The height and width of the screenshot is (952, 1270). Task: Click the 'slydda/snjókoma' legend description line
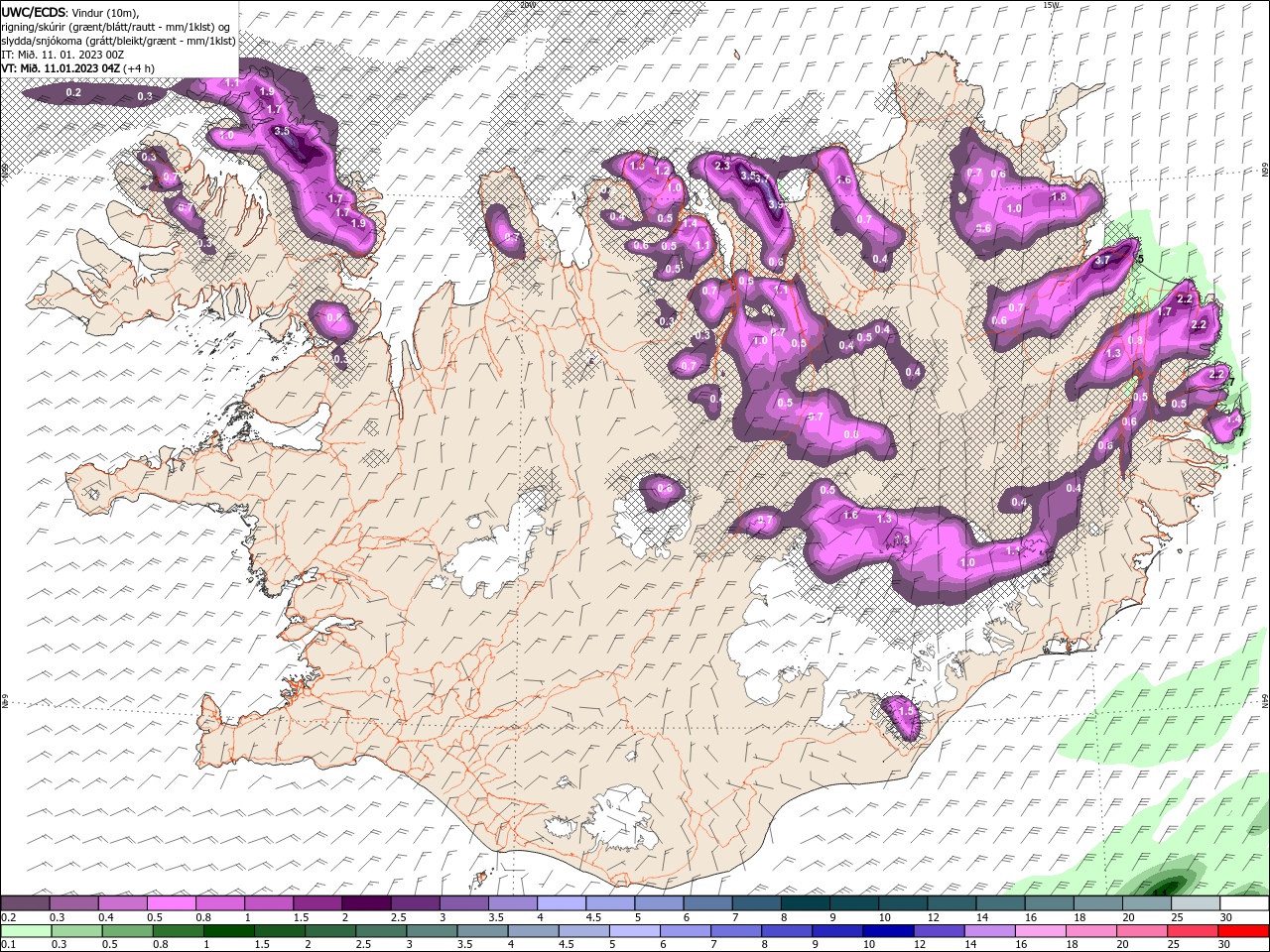[x=118, y=40]
